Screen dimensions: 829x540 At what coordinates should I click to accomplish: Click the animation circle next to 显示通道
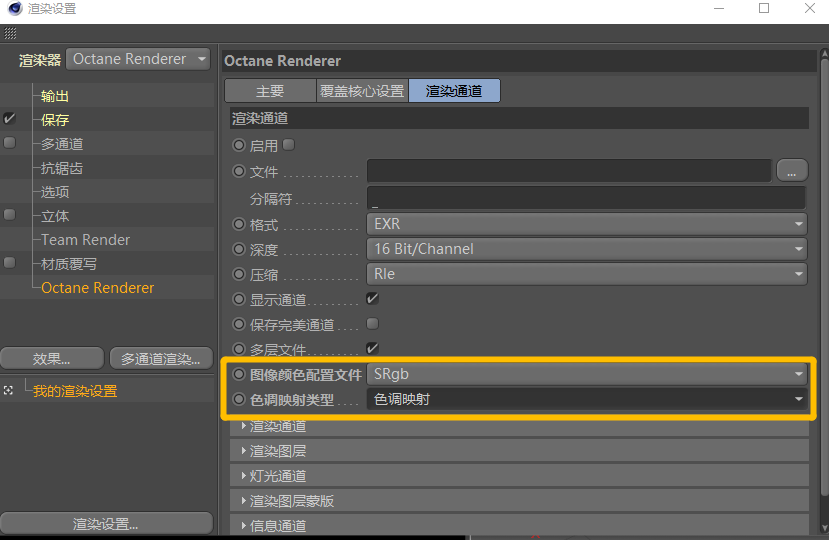[239, 299]
